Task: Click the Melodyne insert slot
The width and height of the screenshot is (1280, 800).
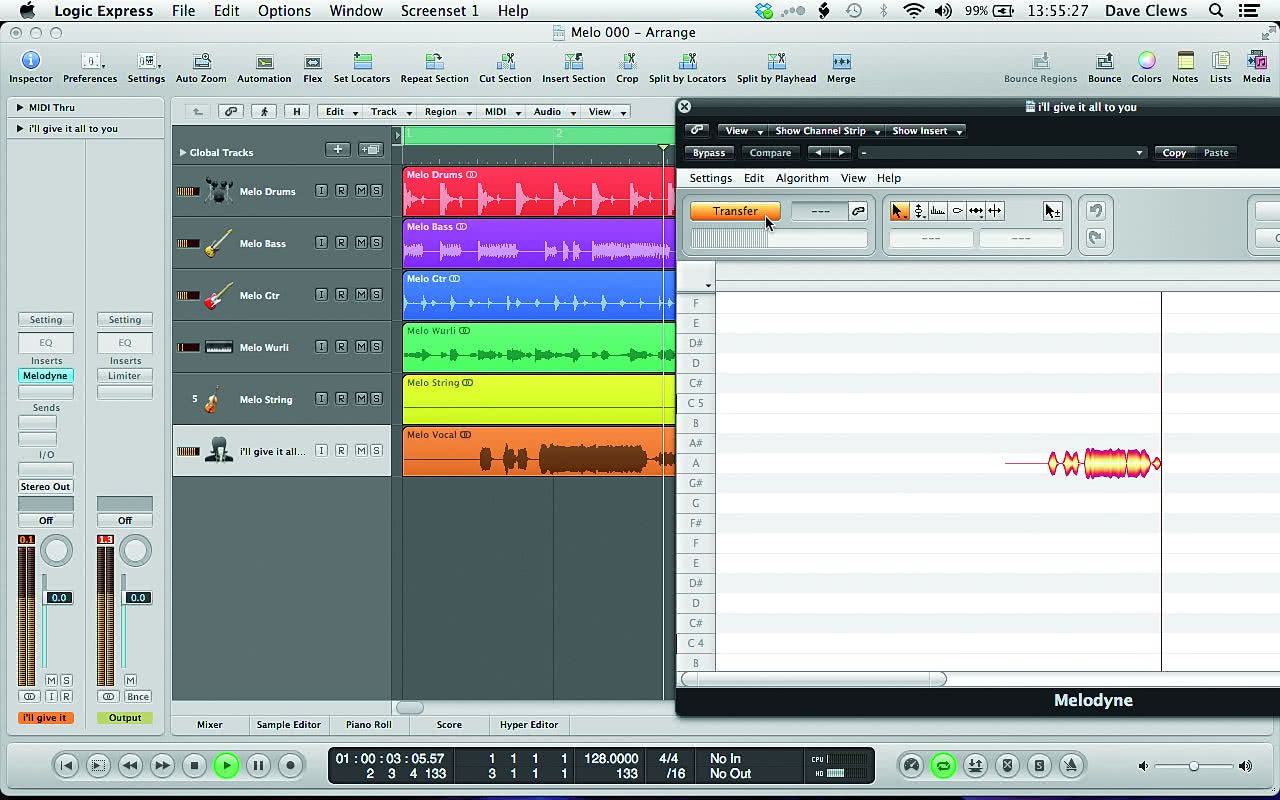Action: click(45, 376)
